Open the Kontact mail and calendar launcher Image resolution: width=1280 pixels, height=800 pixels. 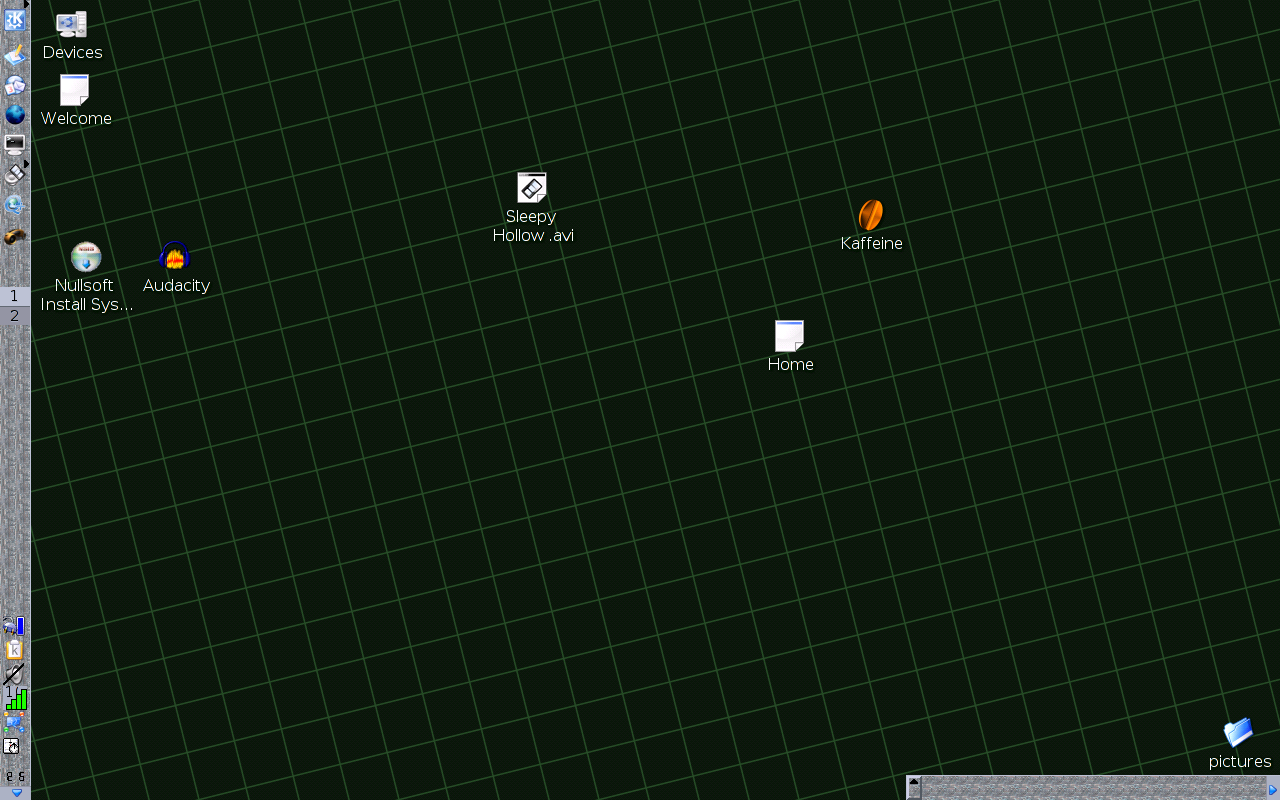15,86
